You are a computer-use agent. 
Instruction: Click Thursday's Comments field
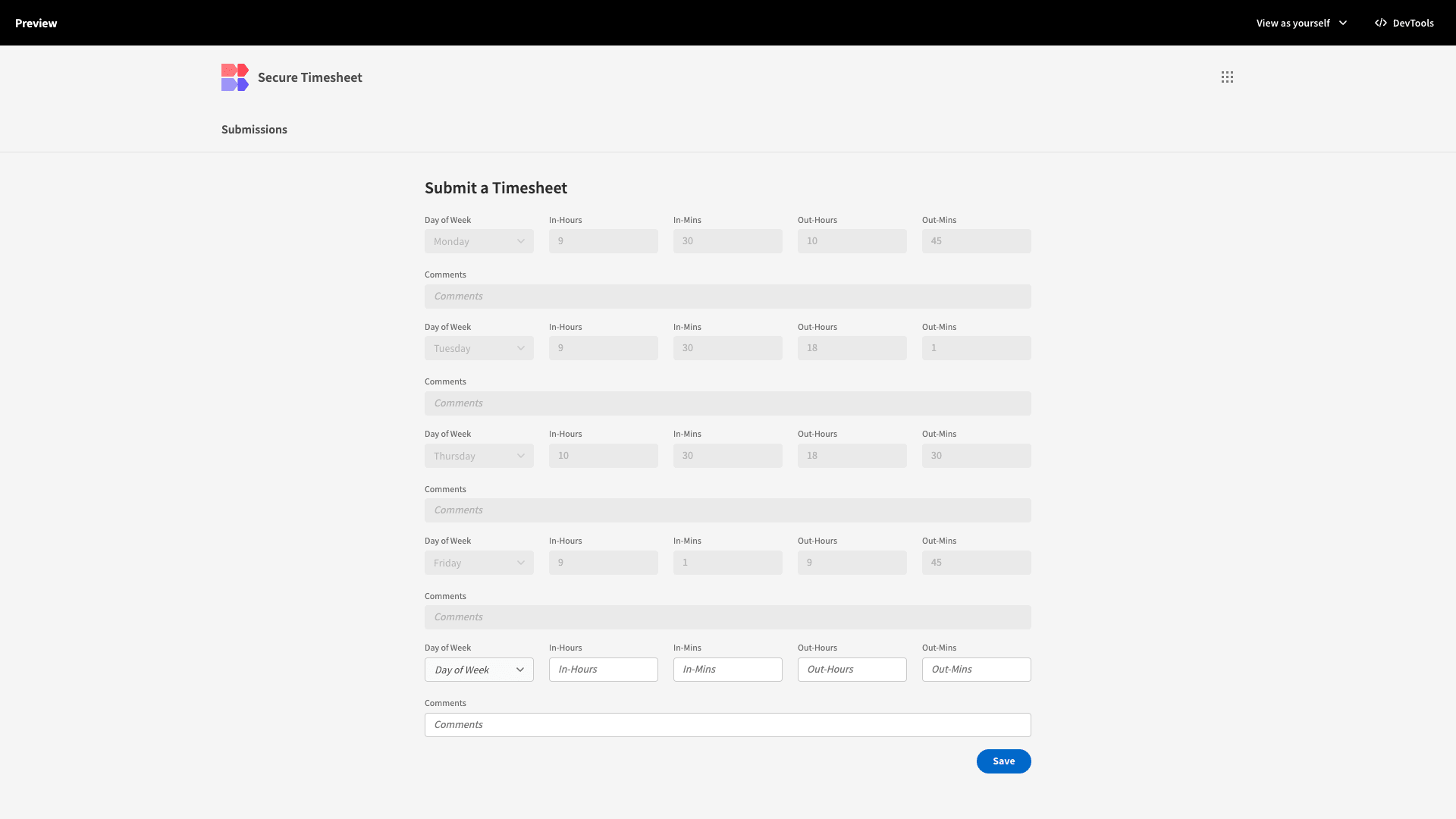click(x=728, y=510)
